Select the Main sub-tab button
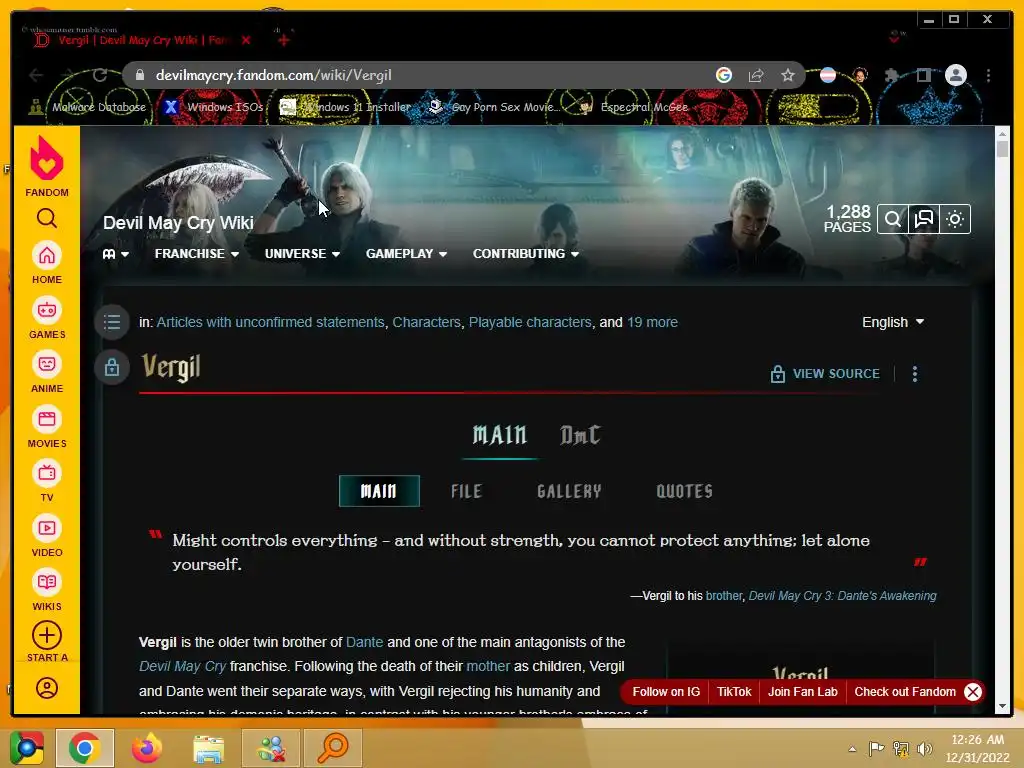This screenshot has height=768, width=1024. (379, 491)
